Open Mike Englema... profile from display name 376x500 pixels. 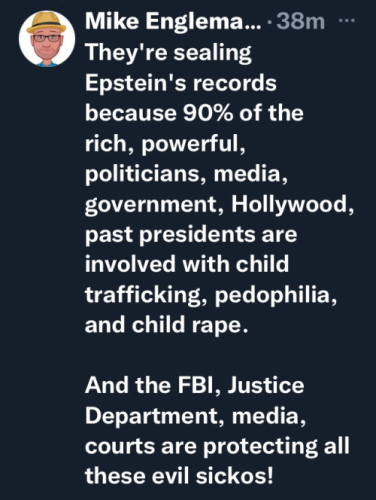pyautogui.click(x=174, y=22)
